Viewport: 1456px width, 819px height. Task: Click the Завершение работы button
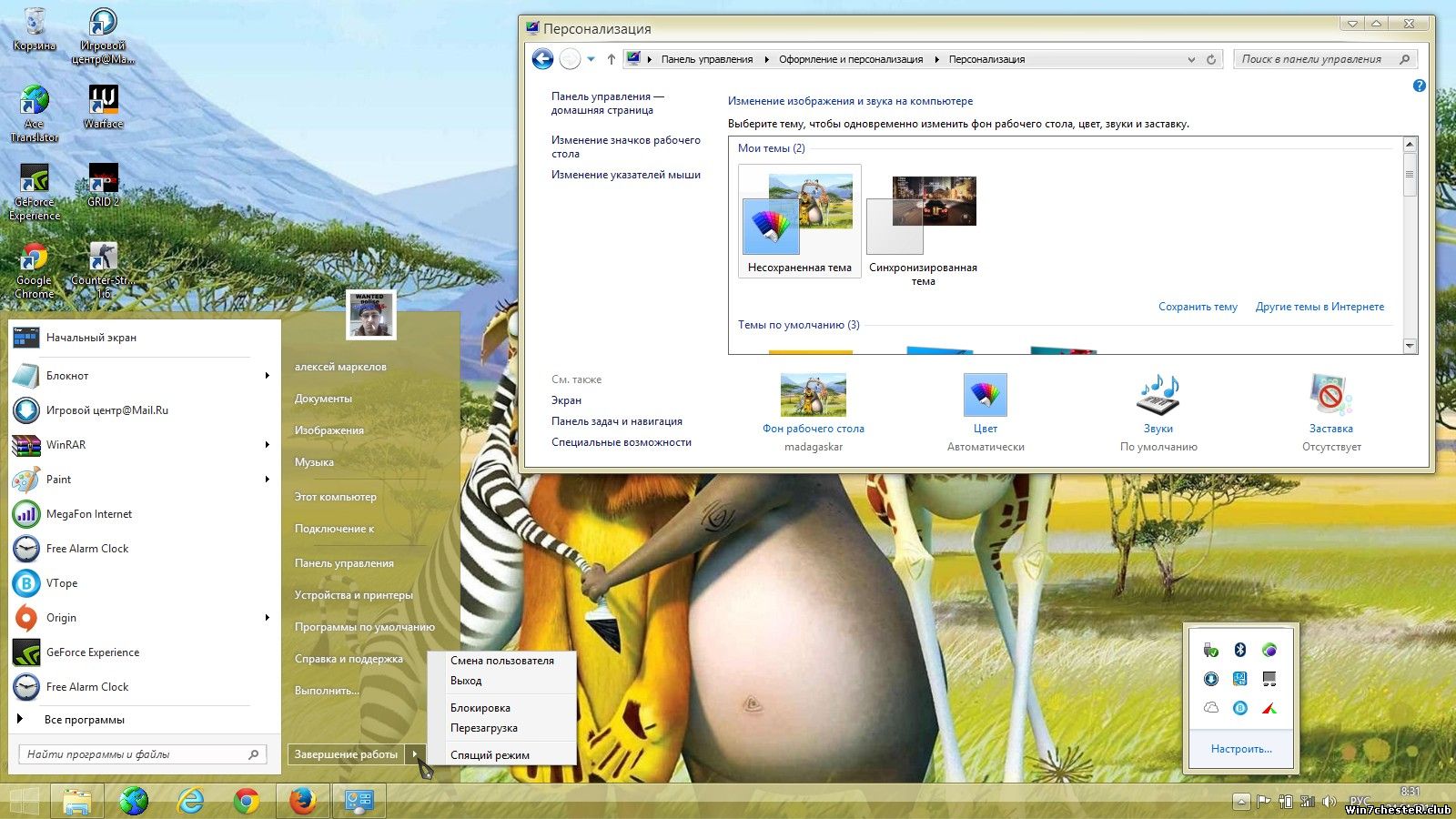[x=346, y=753]
